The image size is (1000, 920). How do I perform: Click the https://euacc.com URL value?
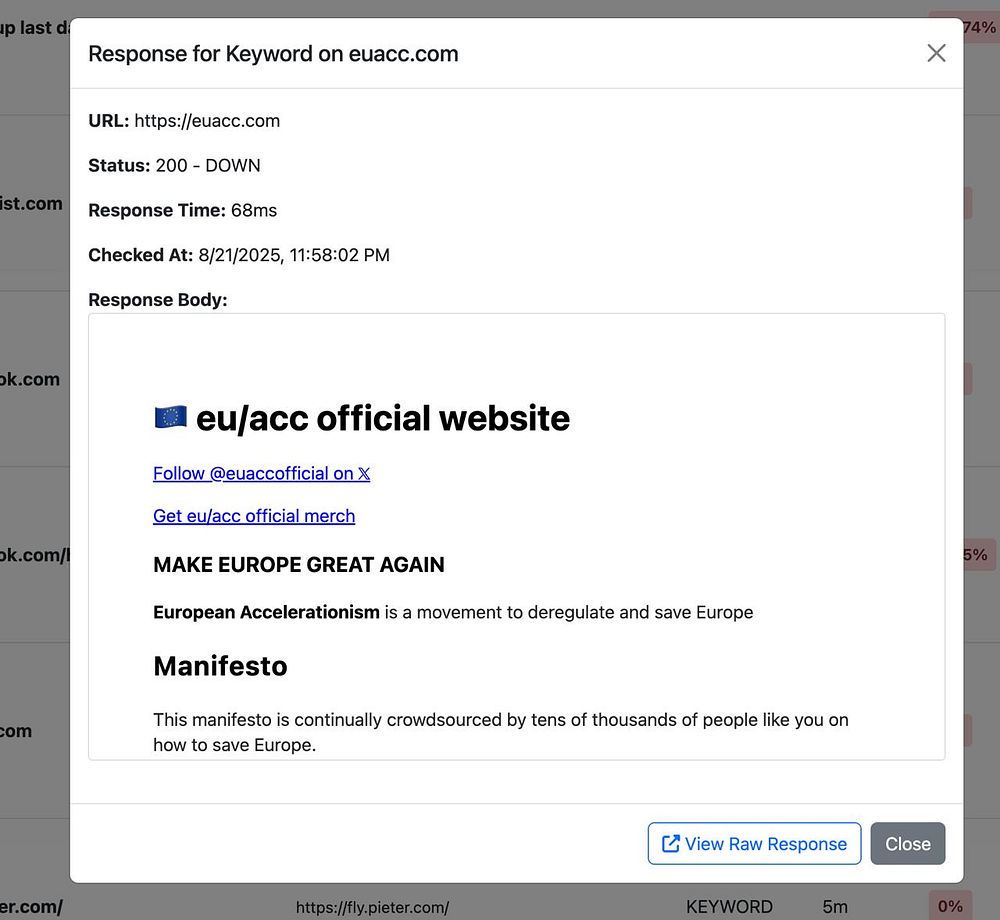pyautogui.click(x=207, y=120)
